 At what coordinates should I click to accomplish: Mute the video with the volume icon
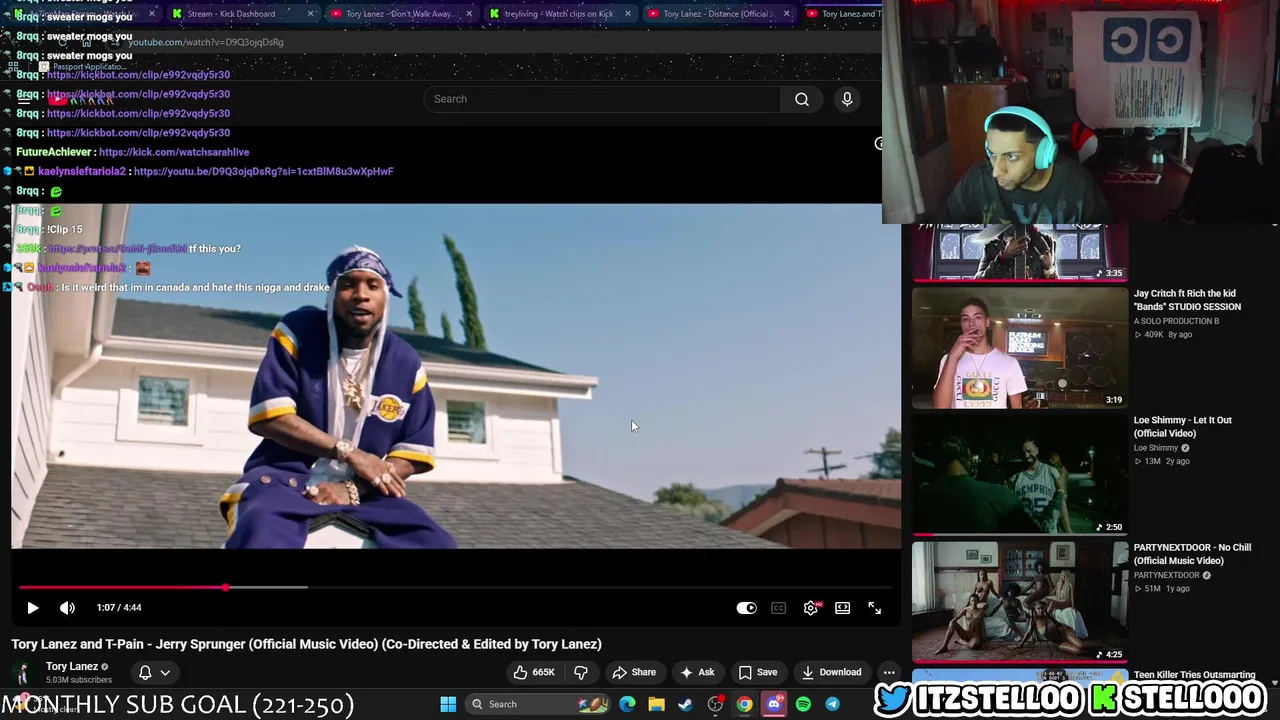click(67, 608)
